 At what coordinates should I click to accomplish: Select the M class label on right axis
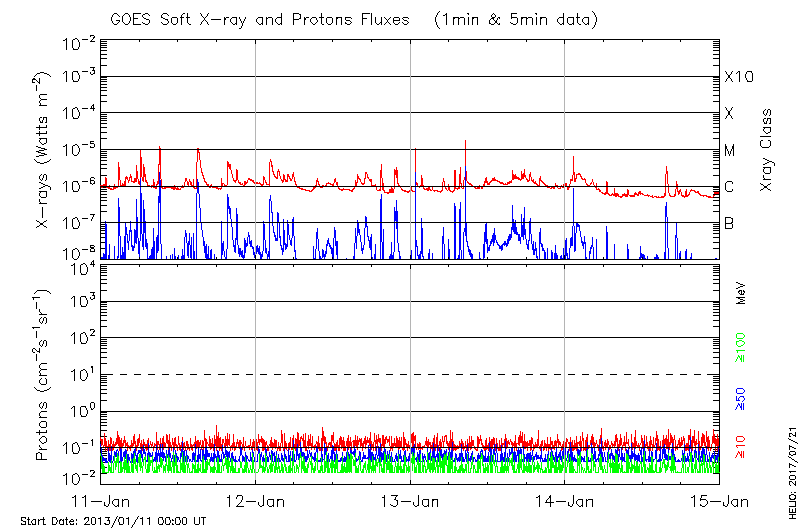pos(730,151)
